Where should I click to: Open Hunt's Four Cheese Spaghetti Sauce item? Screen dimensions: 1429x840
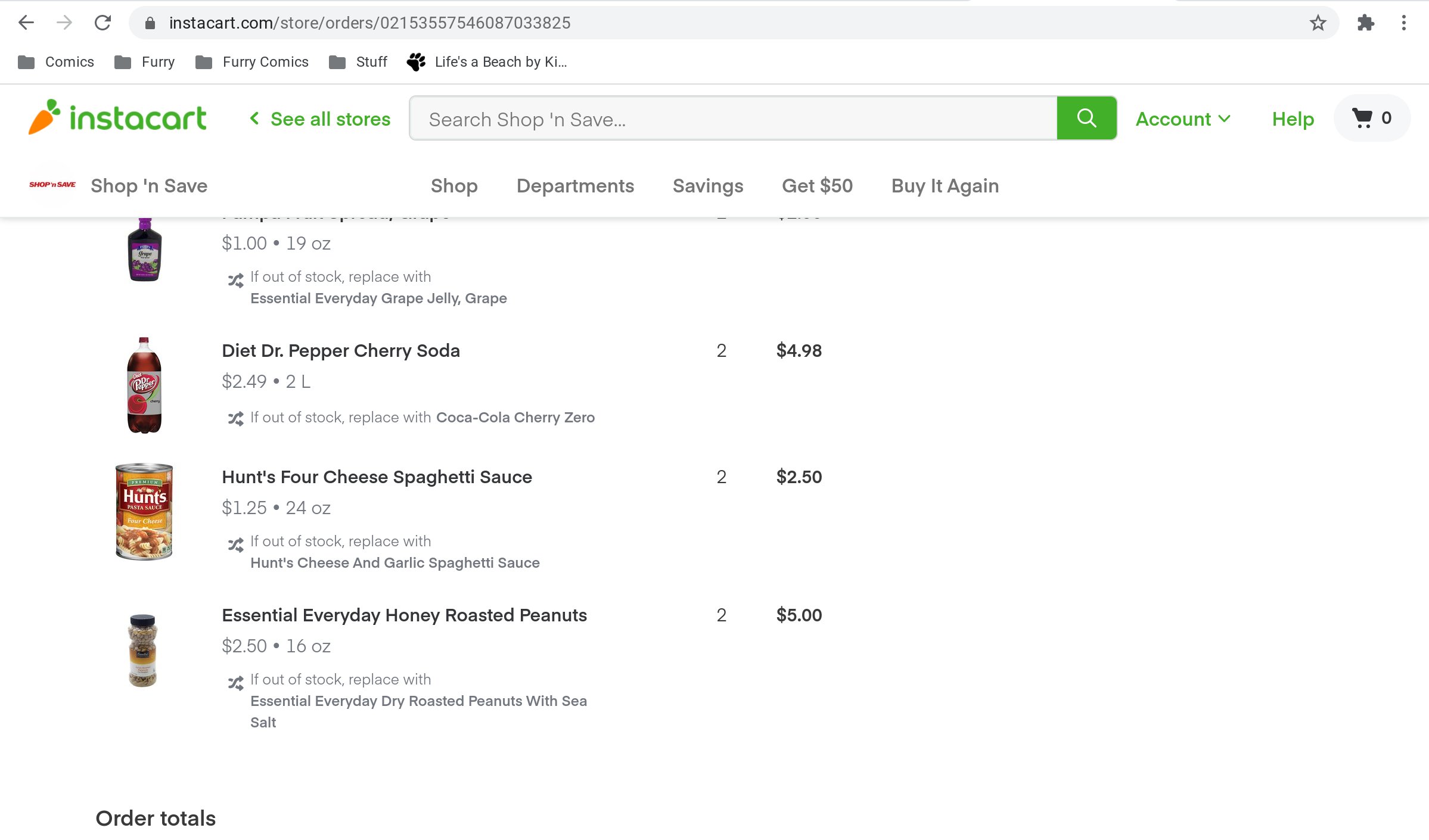click(377, 477)
